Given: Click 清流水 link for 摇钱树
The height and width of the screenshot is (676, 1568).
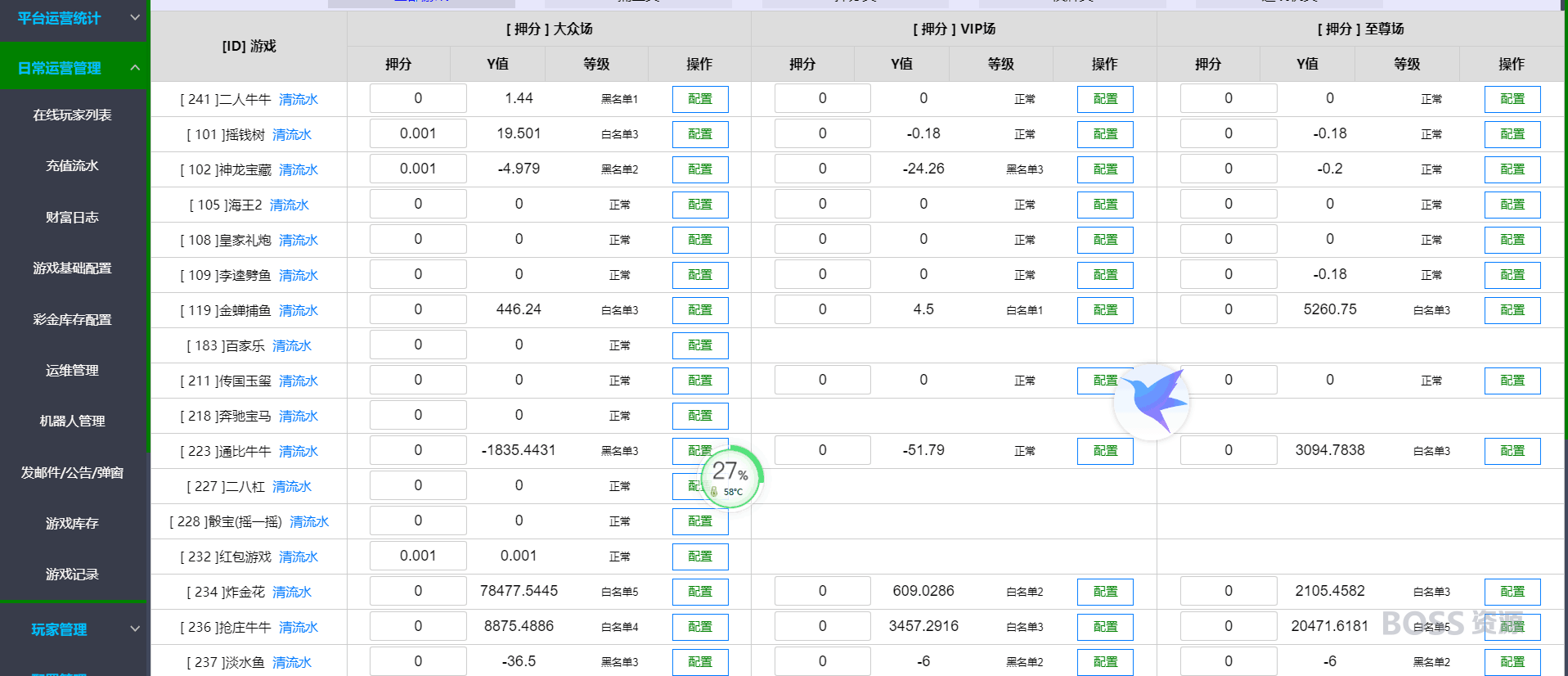Looking at the screenshot, I should point(292,135).
